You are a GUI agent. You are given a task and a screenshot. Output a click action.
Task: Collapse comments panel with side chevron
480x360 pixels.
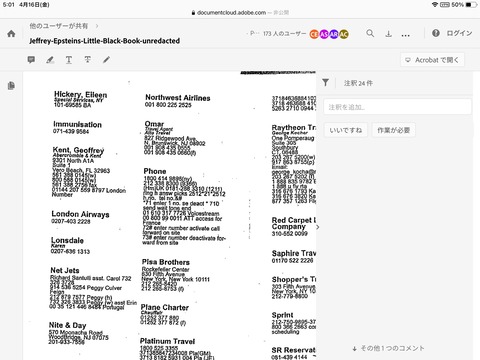coord(318,227)
